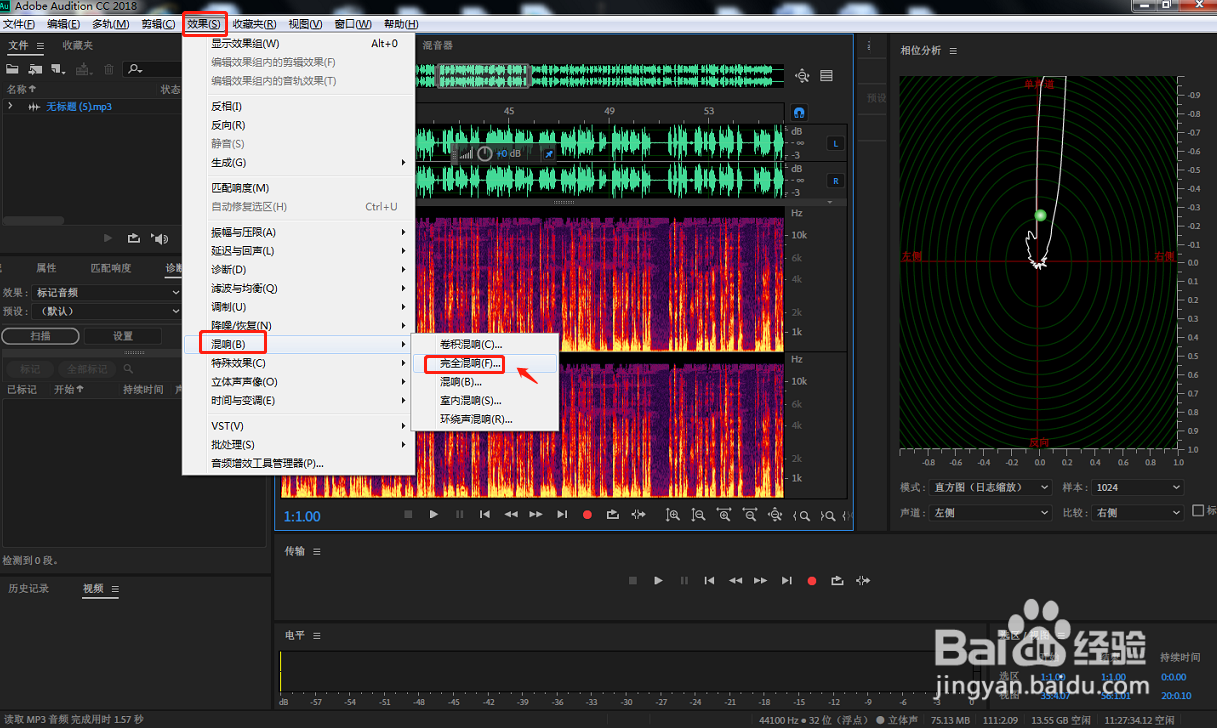Click the HUD volume knob on the waveform
The image size is (1217, 728).
pos(485,153)
